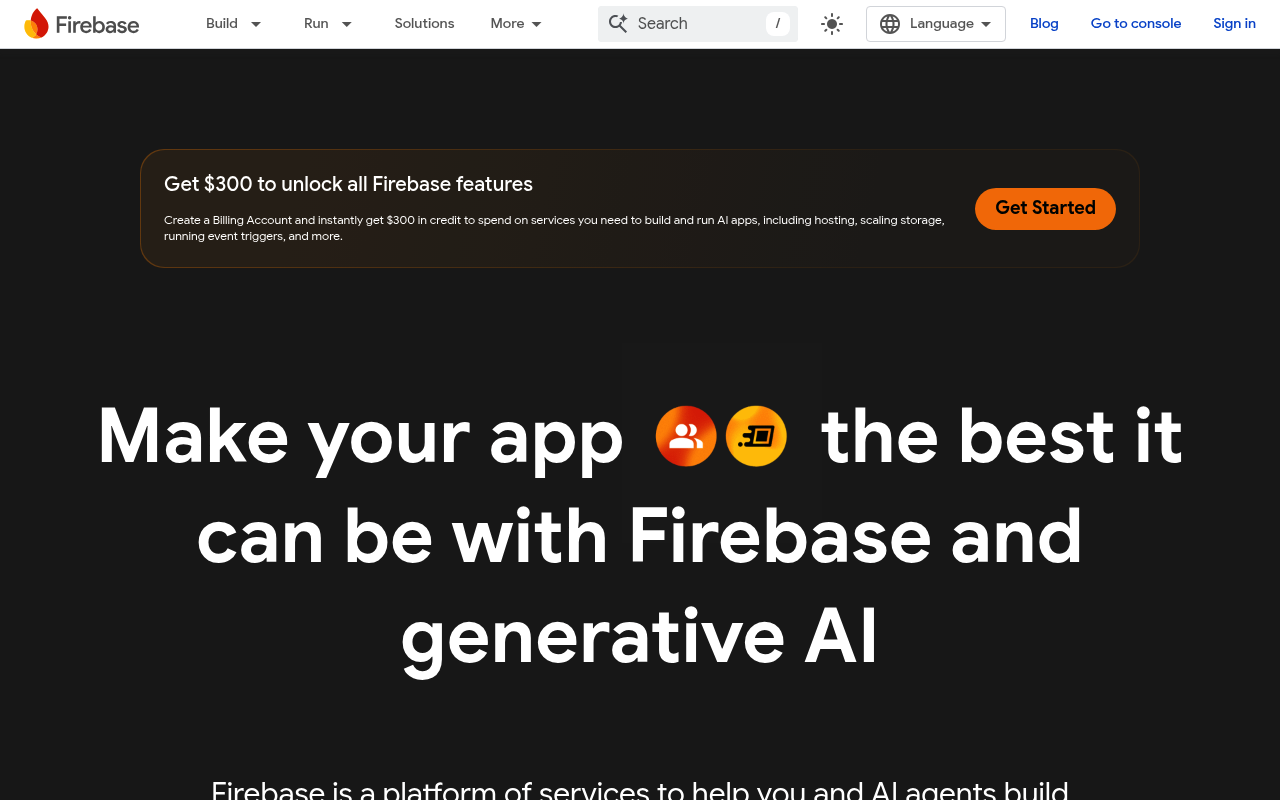Click the orange people icon in headline
1280x800 pixels.
(x=686, y=436)
